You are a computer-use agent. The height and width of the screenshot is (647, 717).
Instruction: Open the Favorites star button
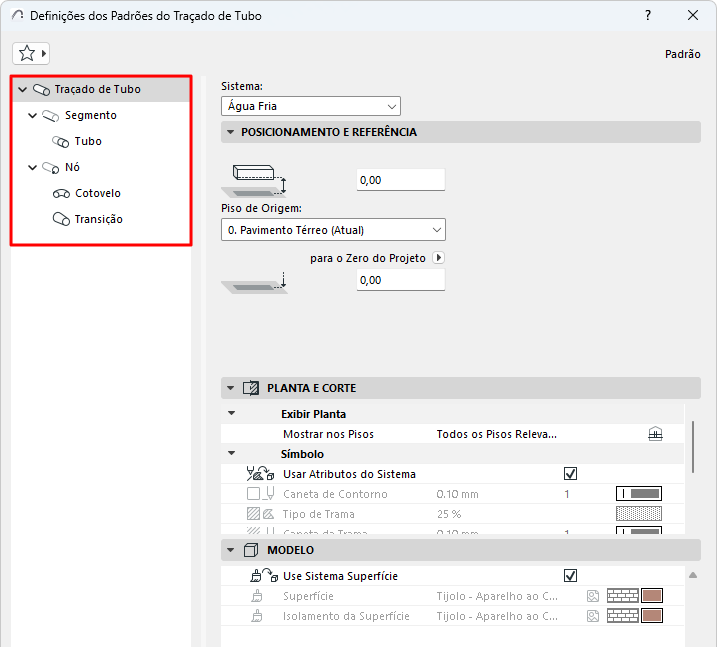point(30,54)
